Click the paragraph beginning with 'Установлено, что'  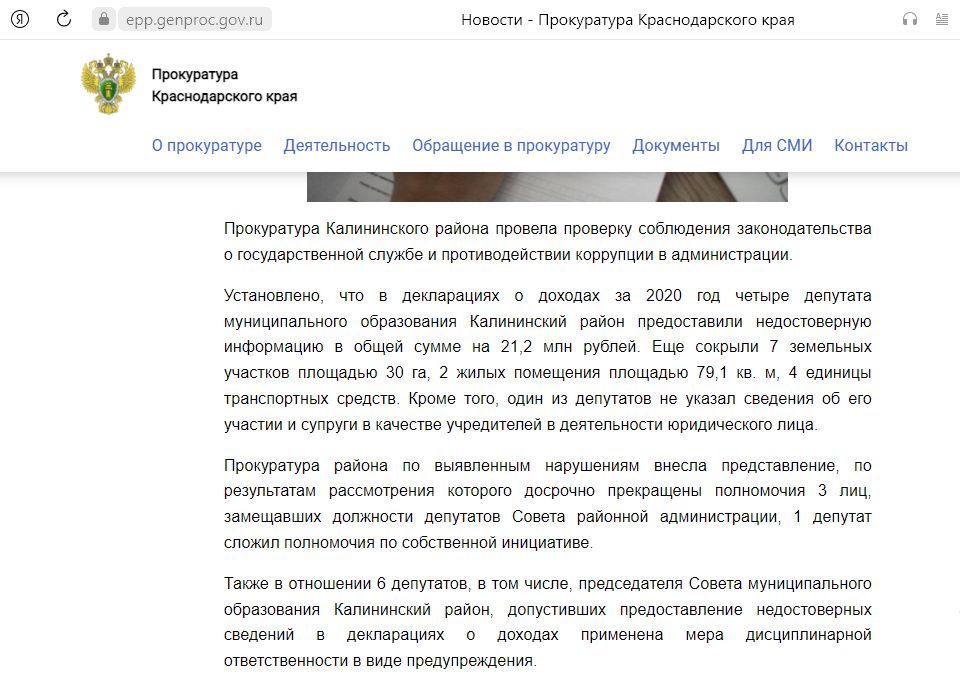(547, 359)
